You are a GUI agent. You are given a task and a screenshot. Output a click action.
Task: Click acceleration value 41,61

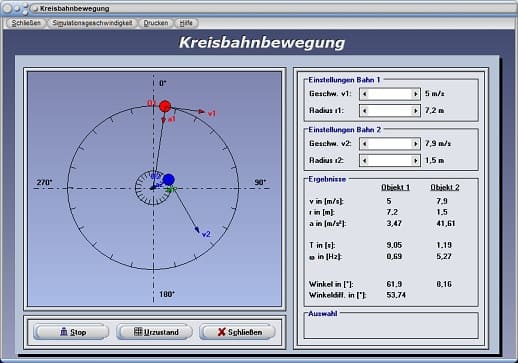pyautogui.click(x=446, y=223)
